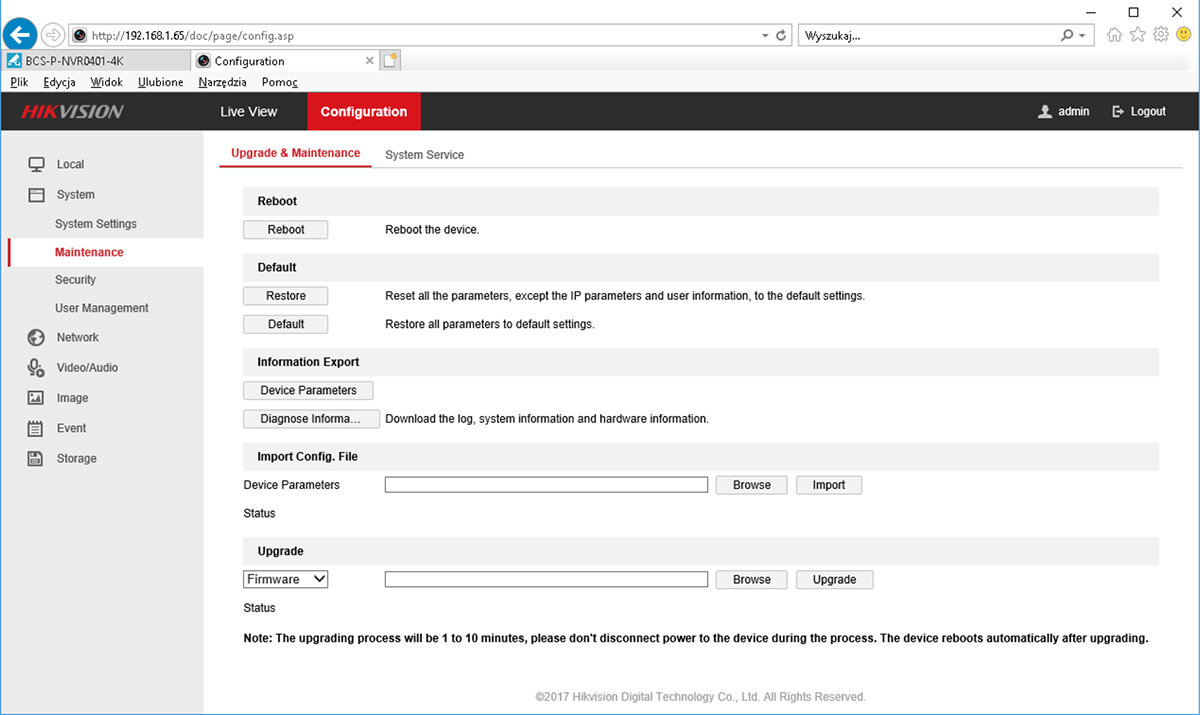Click the Storage floppy disk icon
Image resolution: width=1200 pixels, height=715 pixels.
(x=36, y=458)
